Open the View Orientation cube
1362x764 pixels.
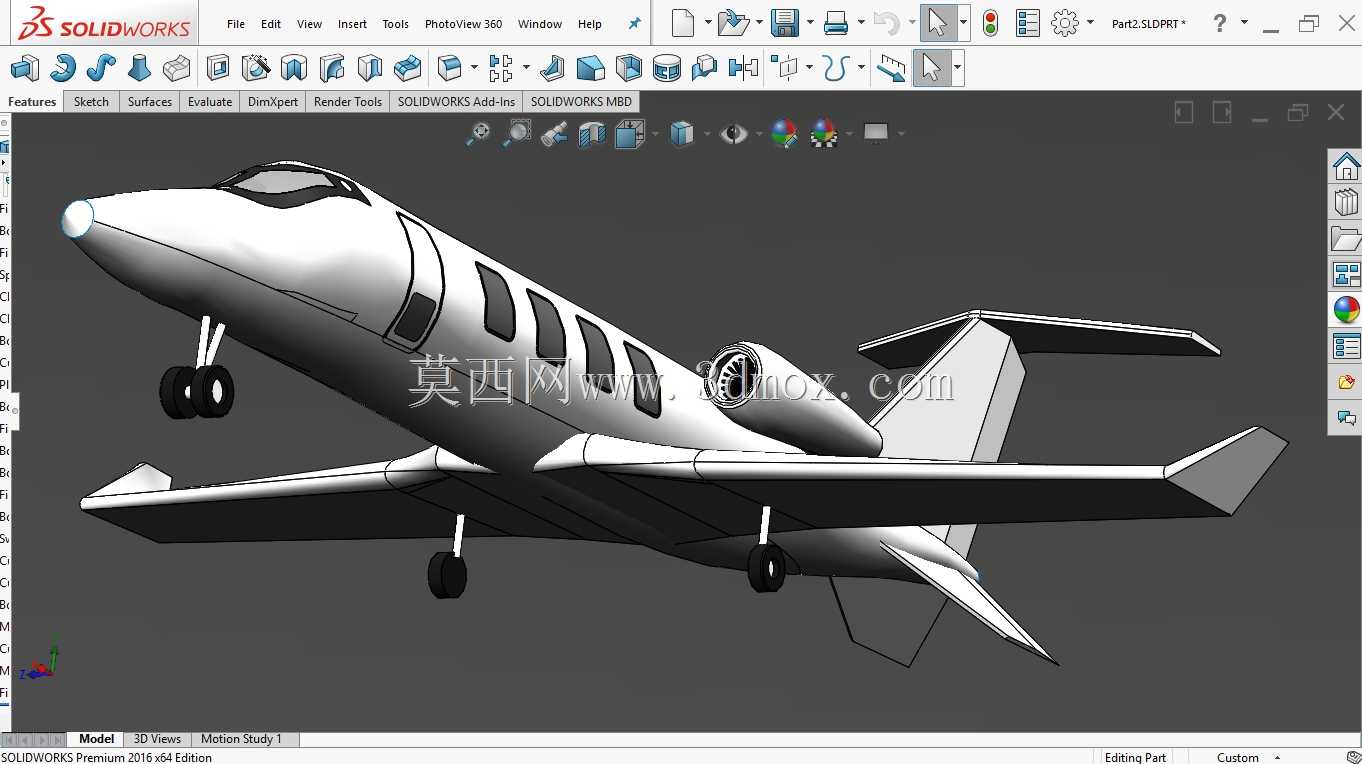point(630,134)
